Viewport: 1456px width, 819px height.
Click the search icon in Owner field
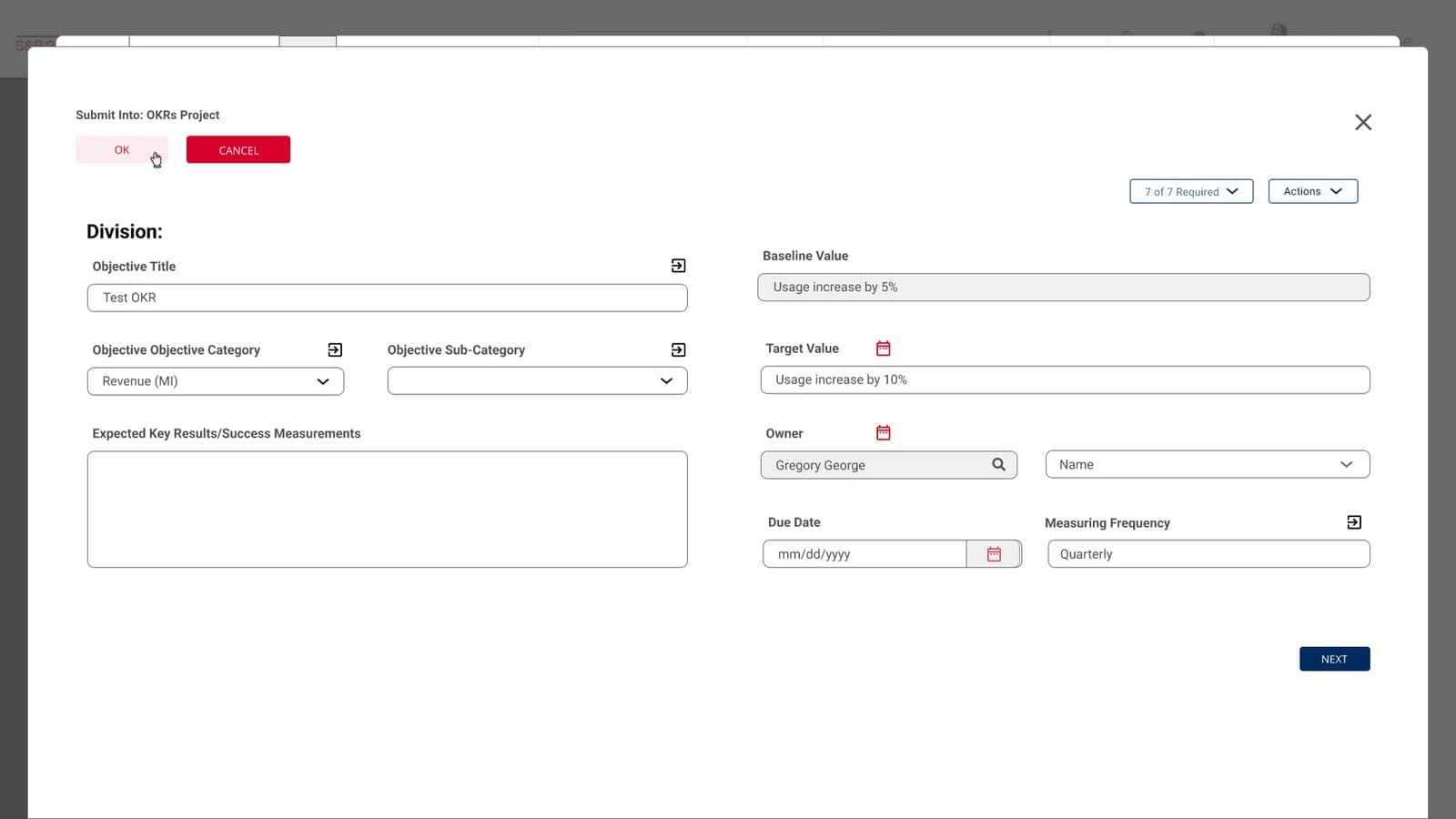(x=998, y=464)
